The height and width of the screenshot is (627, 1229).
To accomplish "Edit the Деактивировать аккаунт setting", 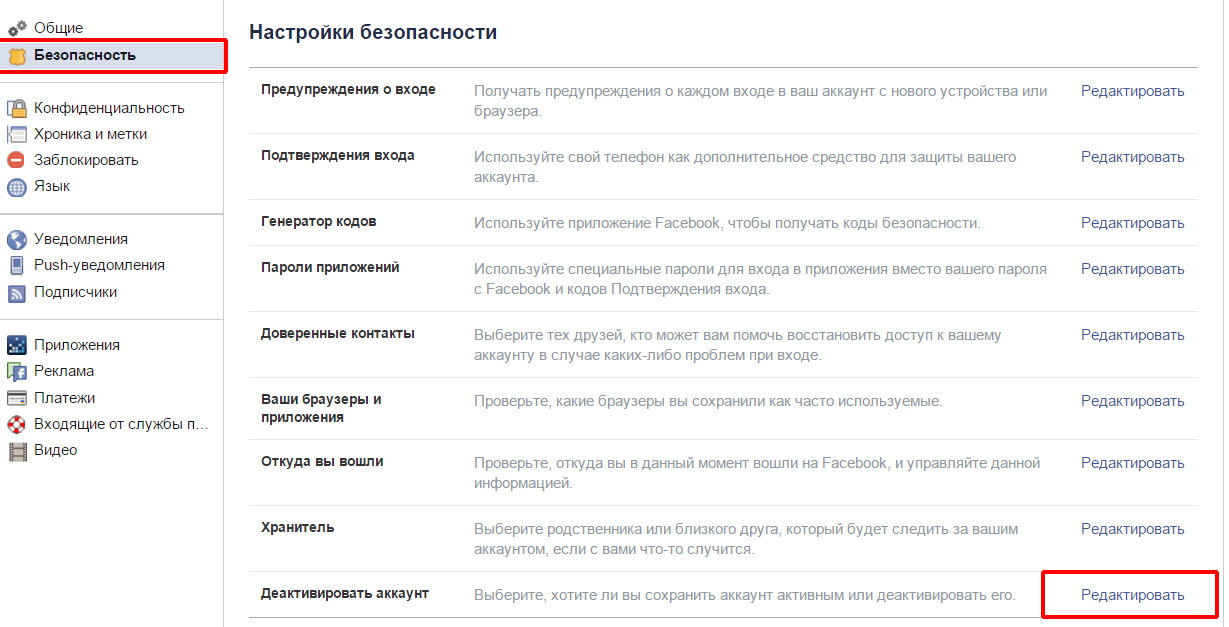I will [1132, 595].
